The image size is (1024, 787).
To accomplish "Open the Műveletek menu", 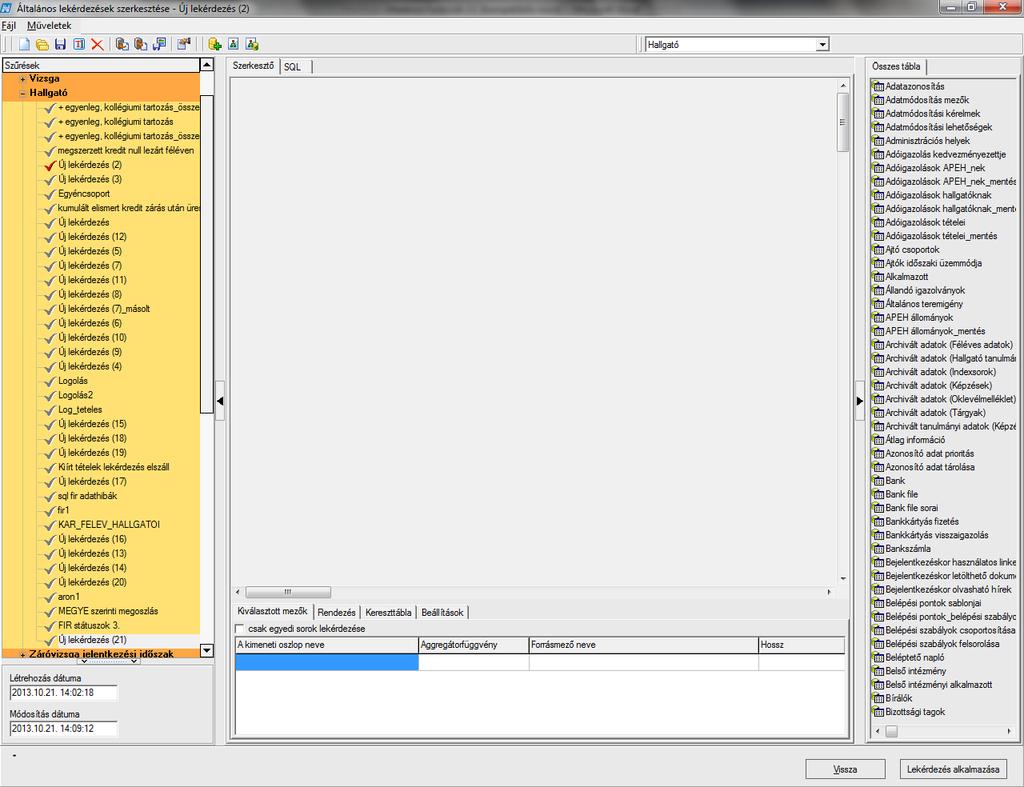I will (x=49, y=25).
